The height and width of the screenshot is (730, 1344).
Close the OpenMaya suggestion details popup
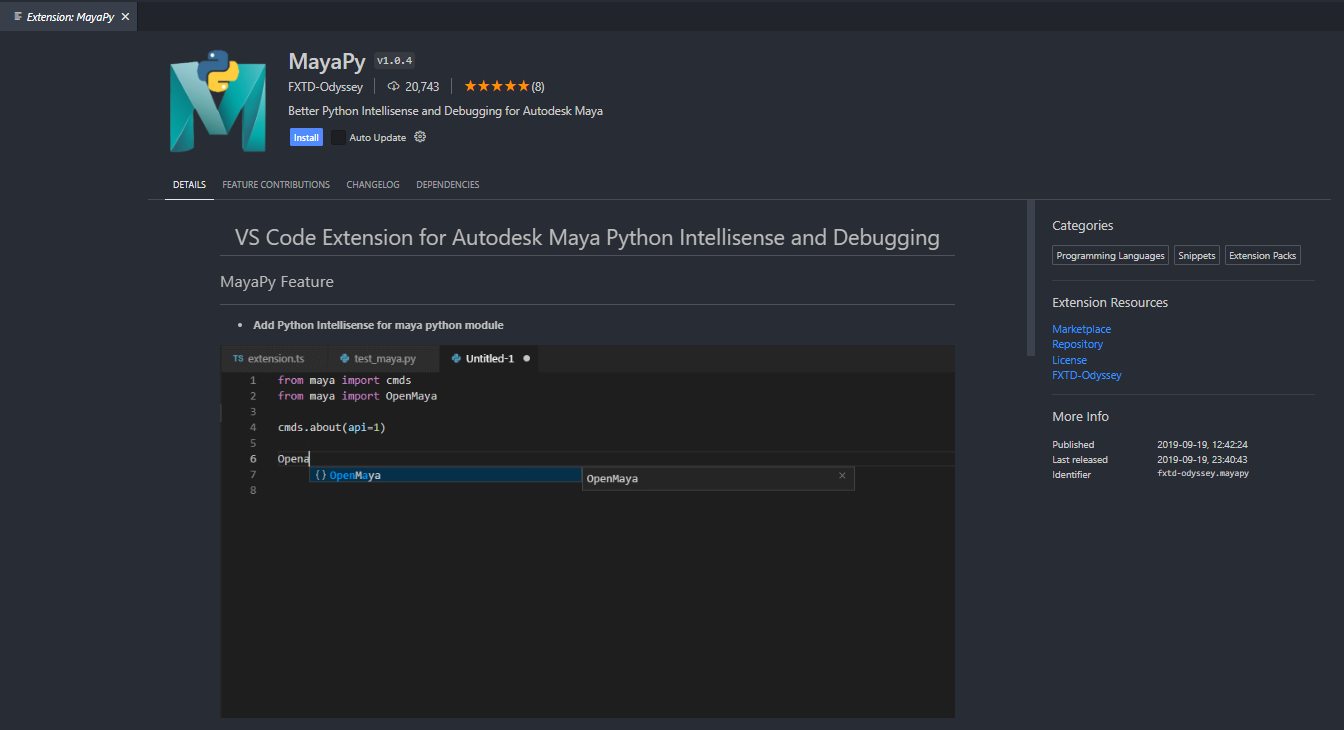pos(842,476)
